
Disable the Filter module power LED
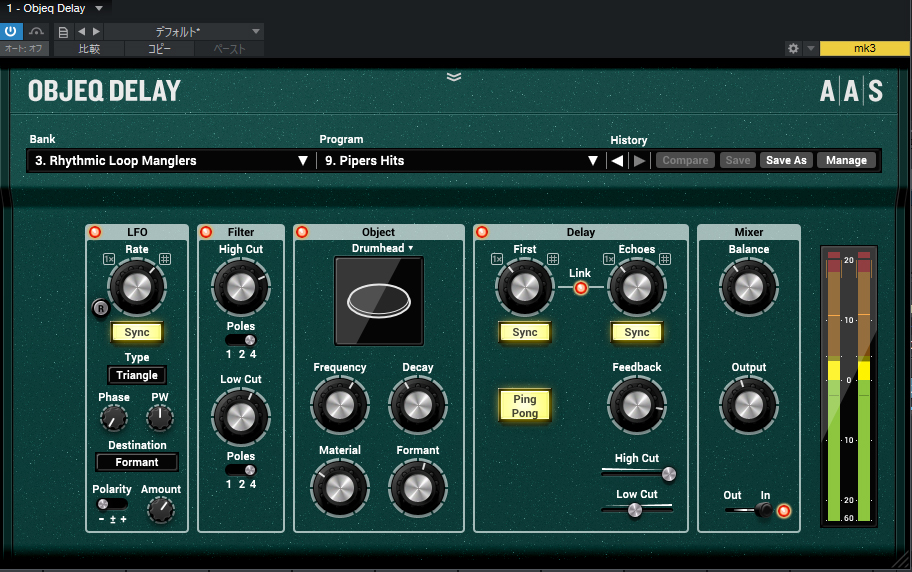point(206,232)
